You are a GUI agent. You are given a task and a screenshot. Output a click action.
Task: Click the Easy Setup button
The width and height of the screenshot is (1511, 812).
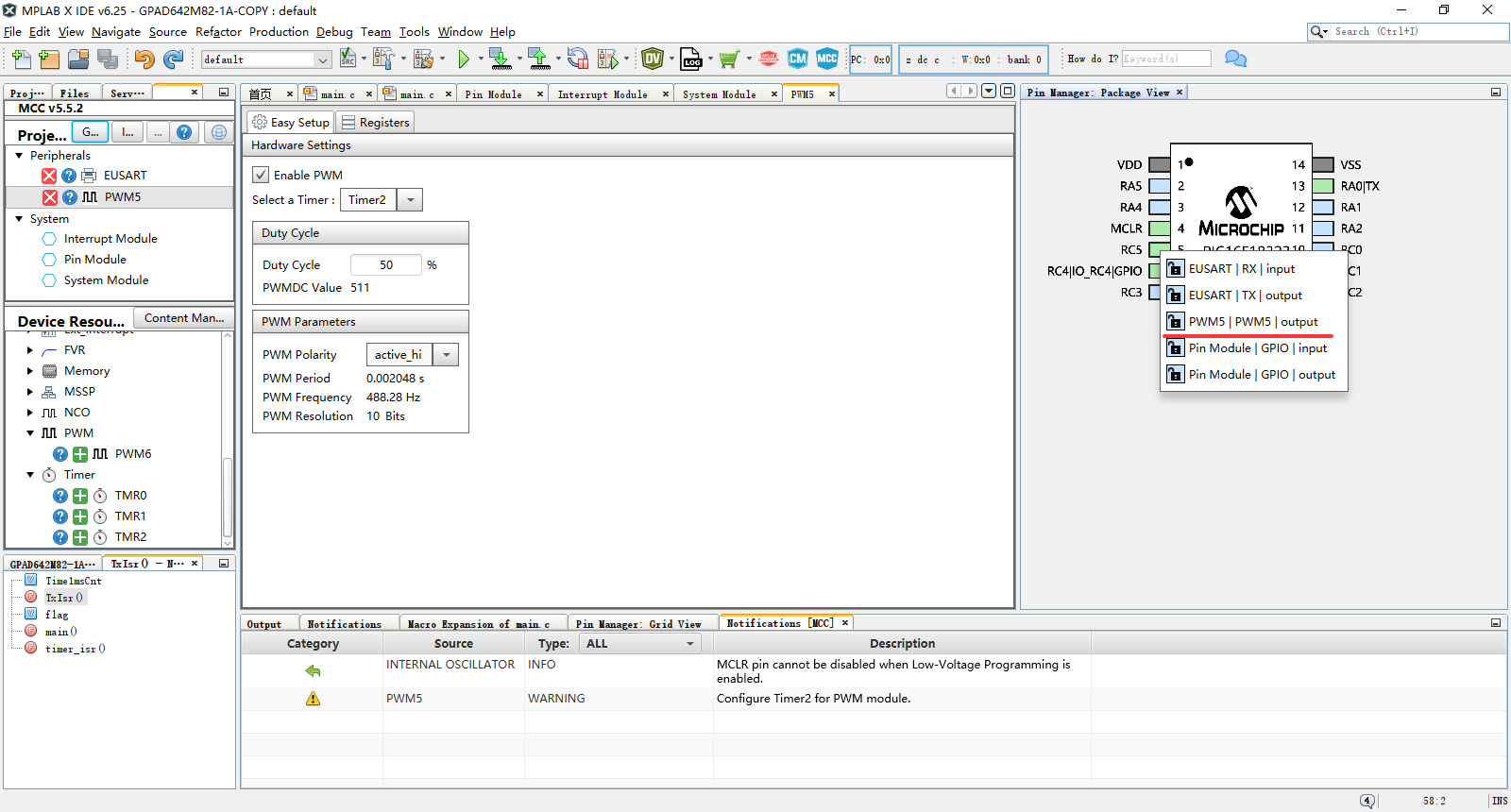(x=291, y=123)
